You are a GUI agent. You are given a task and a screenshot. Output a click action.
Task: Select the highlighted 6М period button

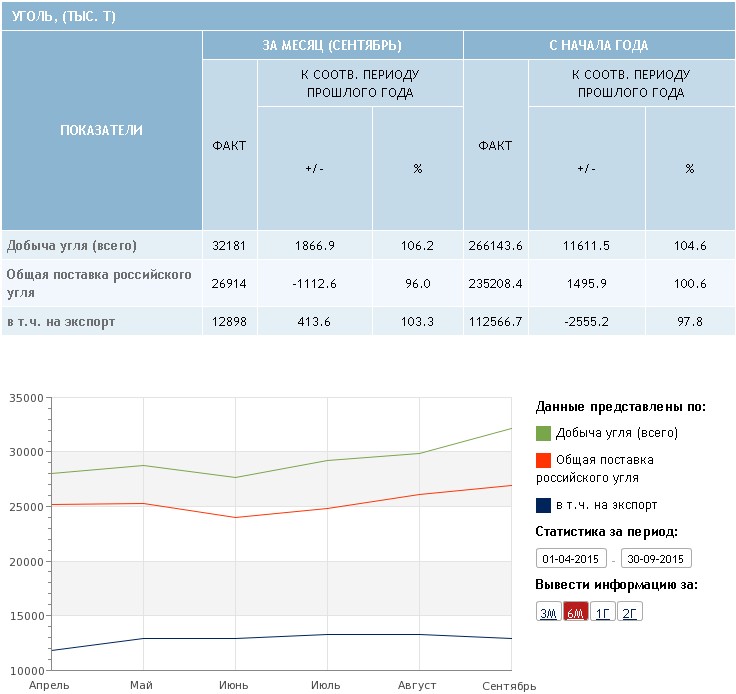pyautogui.click(x=575, y=613)
